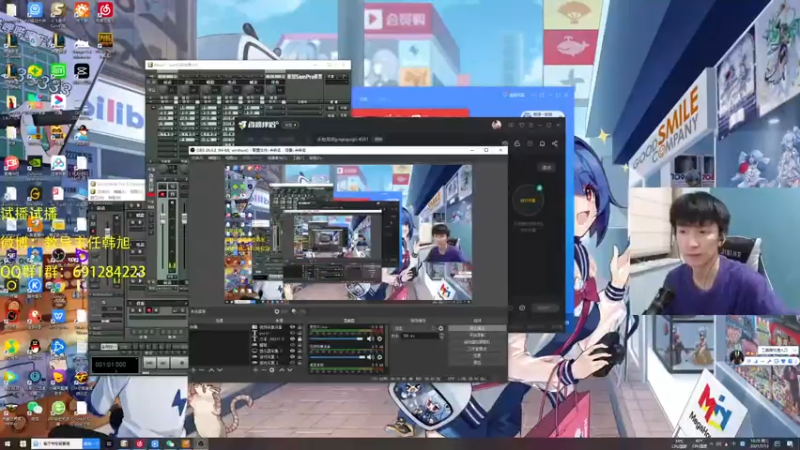Open the Windows Start button

point(8,443)
